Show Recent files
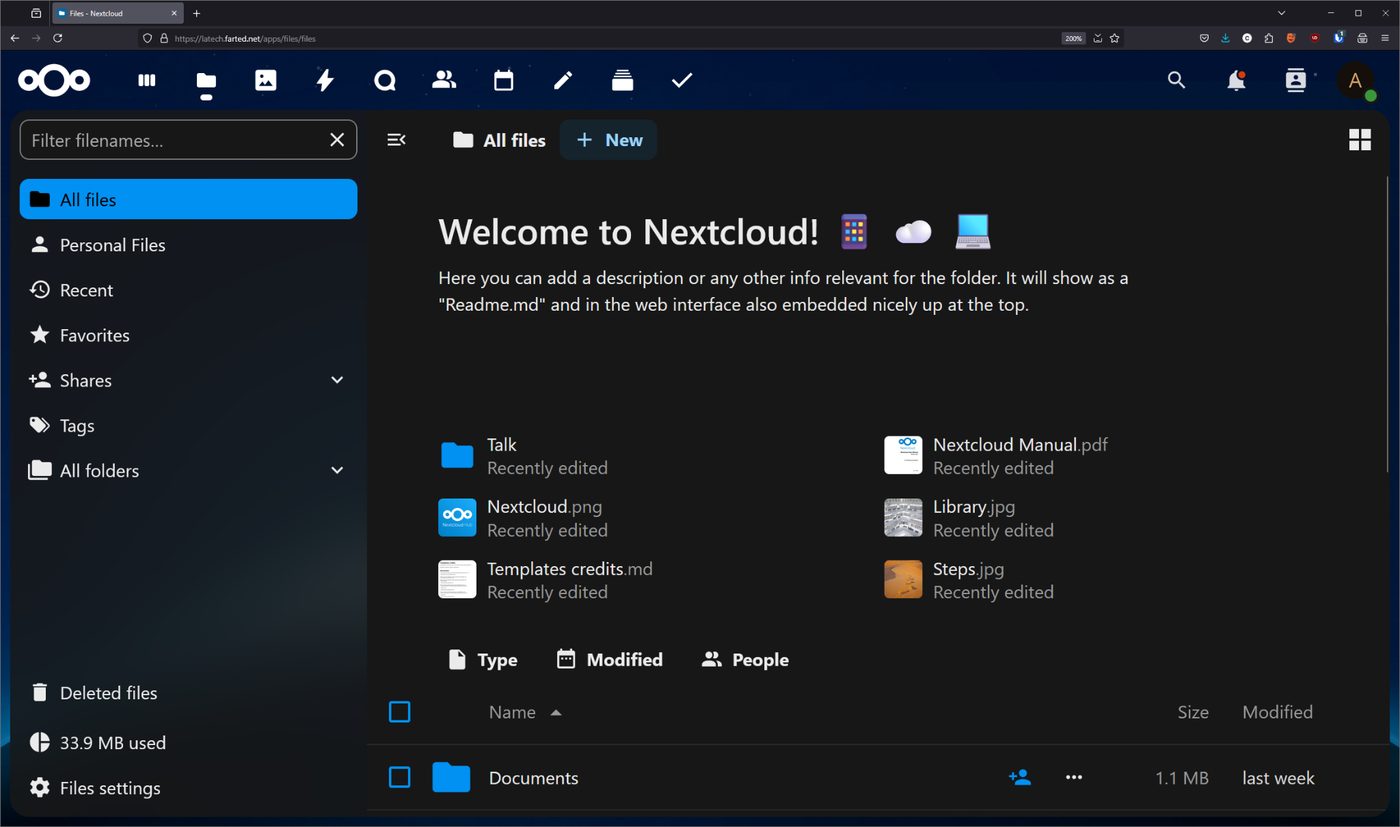 click(x=188, y=290)
